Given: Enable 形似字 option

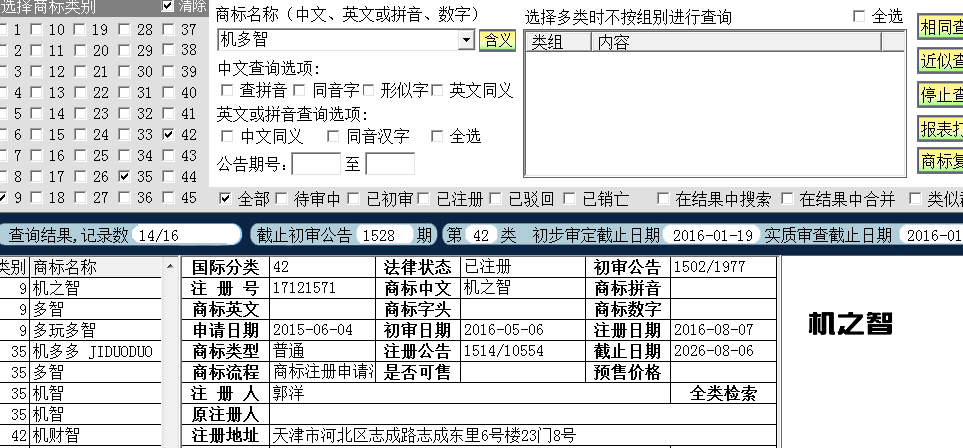Looking at the screenshot, I should pyautogui.click(x=368, y=90).
